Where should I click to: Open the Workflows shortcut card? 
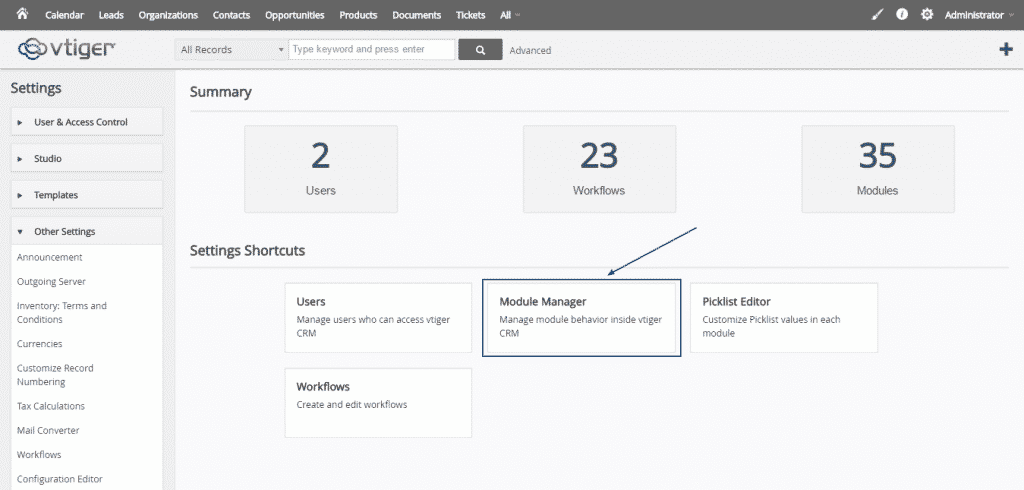coord(378,402)
